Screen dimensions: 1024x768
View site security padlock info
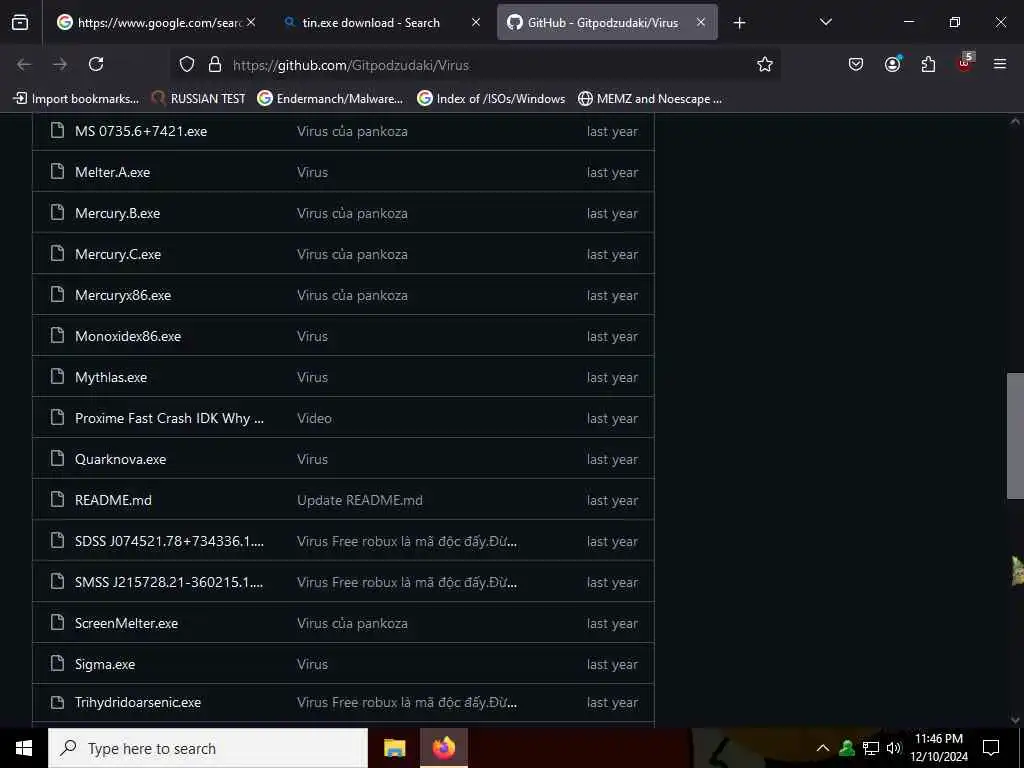pos(215,65)
